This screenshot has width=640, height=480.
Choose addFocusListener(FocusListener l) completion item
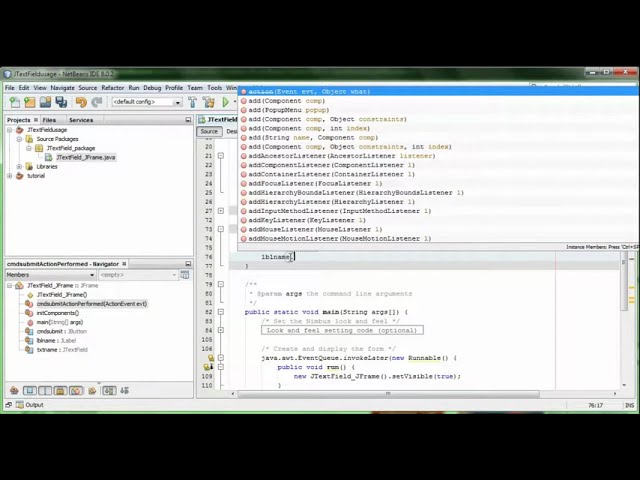[438, 184]
